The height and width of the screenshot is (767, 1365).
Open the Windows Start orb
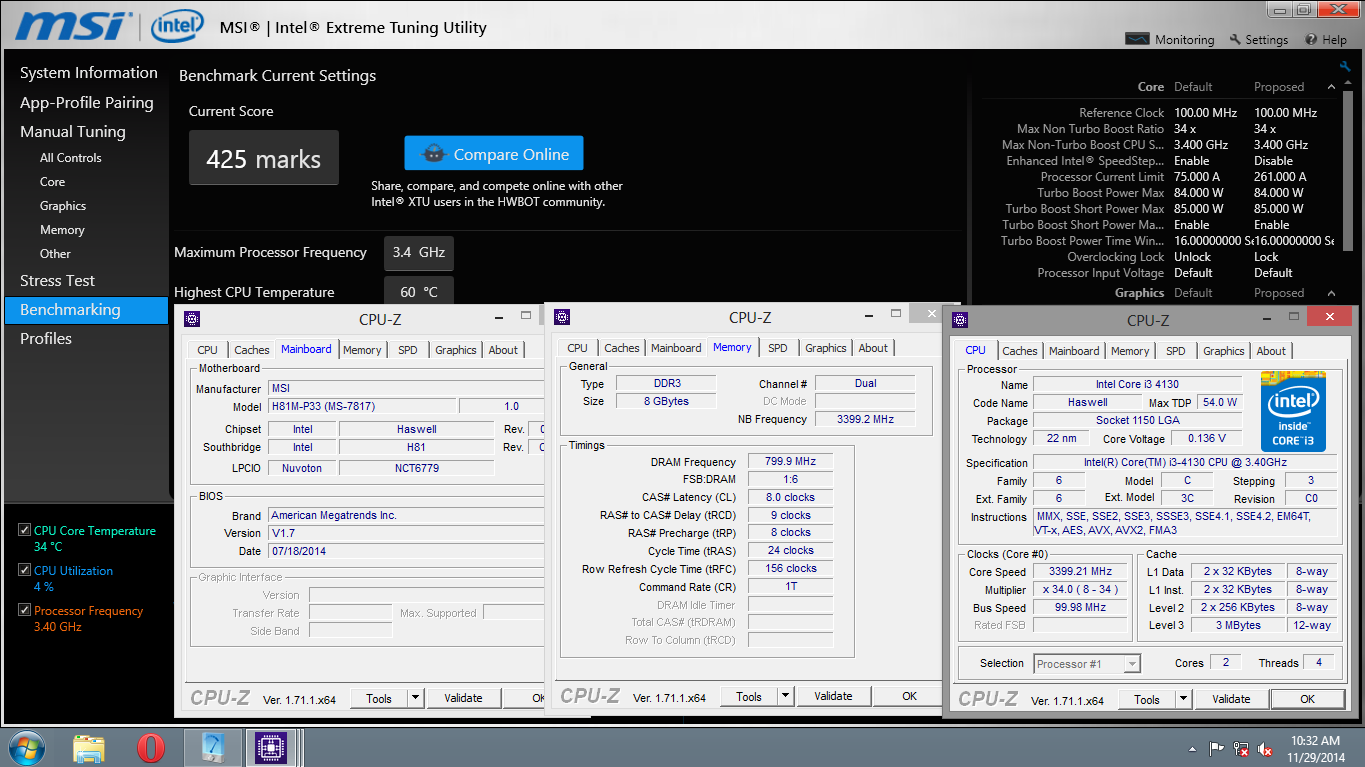tap(27, 748)
